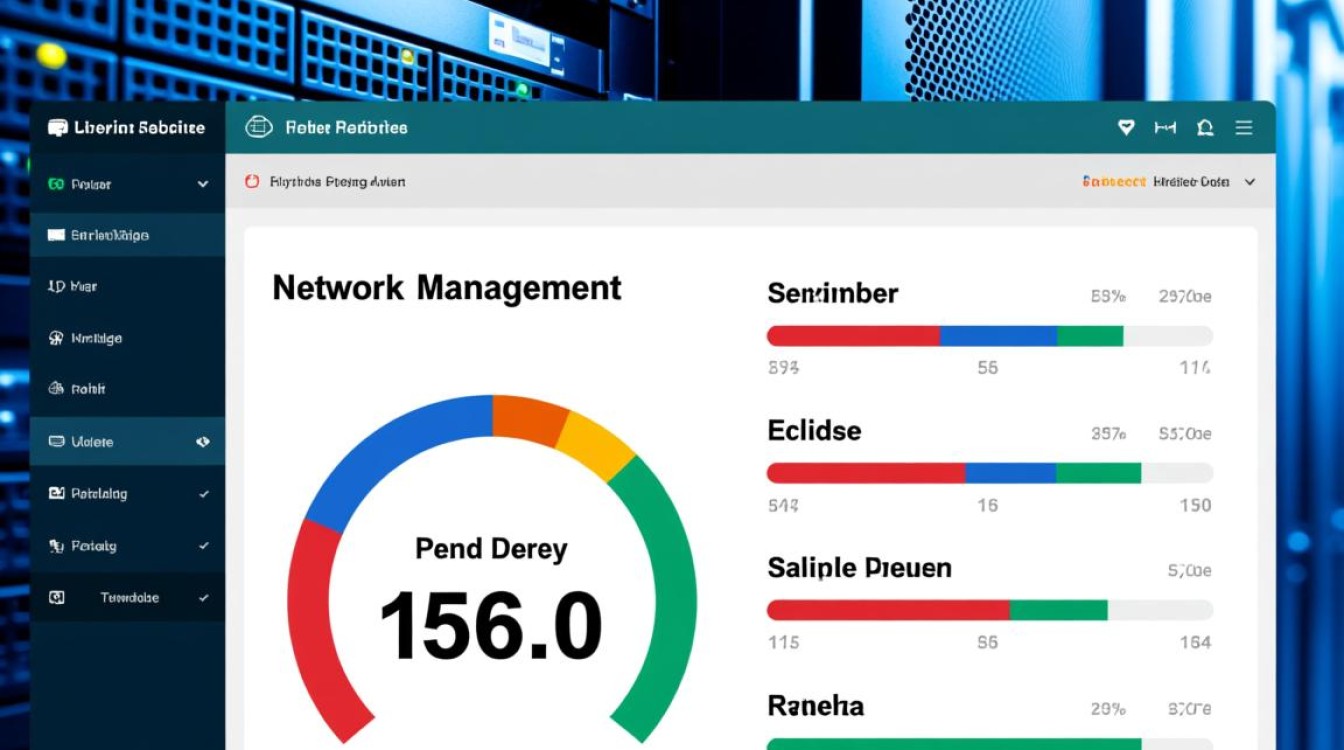This screenshot has height=750, width=1344.
Task: Open notifications via the bell icon
Action: [1205, 128]
